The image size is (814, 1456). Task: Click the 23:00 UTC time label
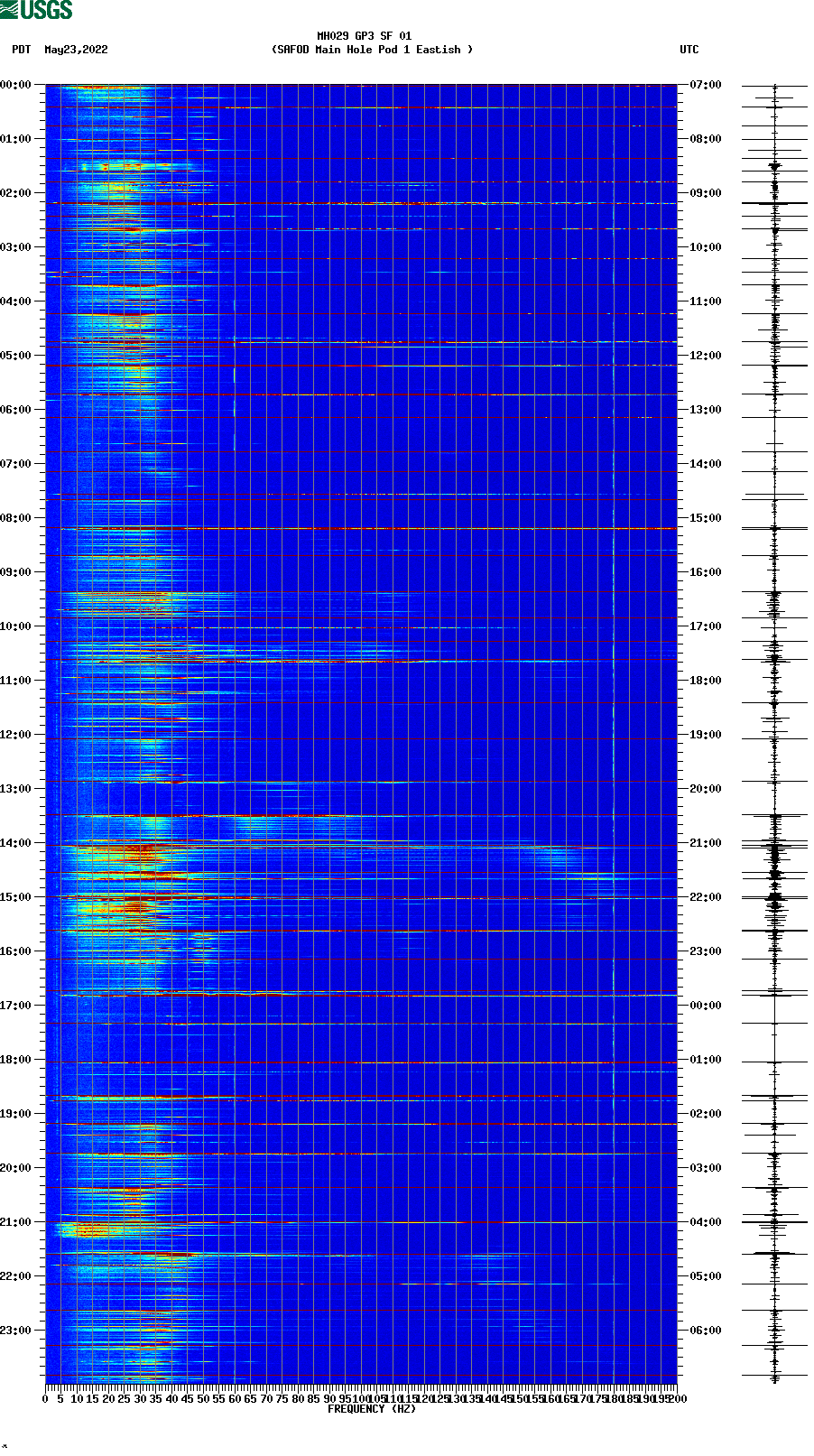tap(706, 951)
